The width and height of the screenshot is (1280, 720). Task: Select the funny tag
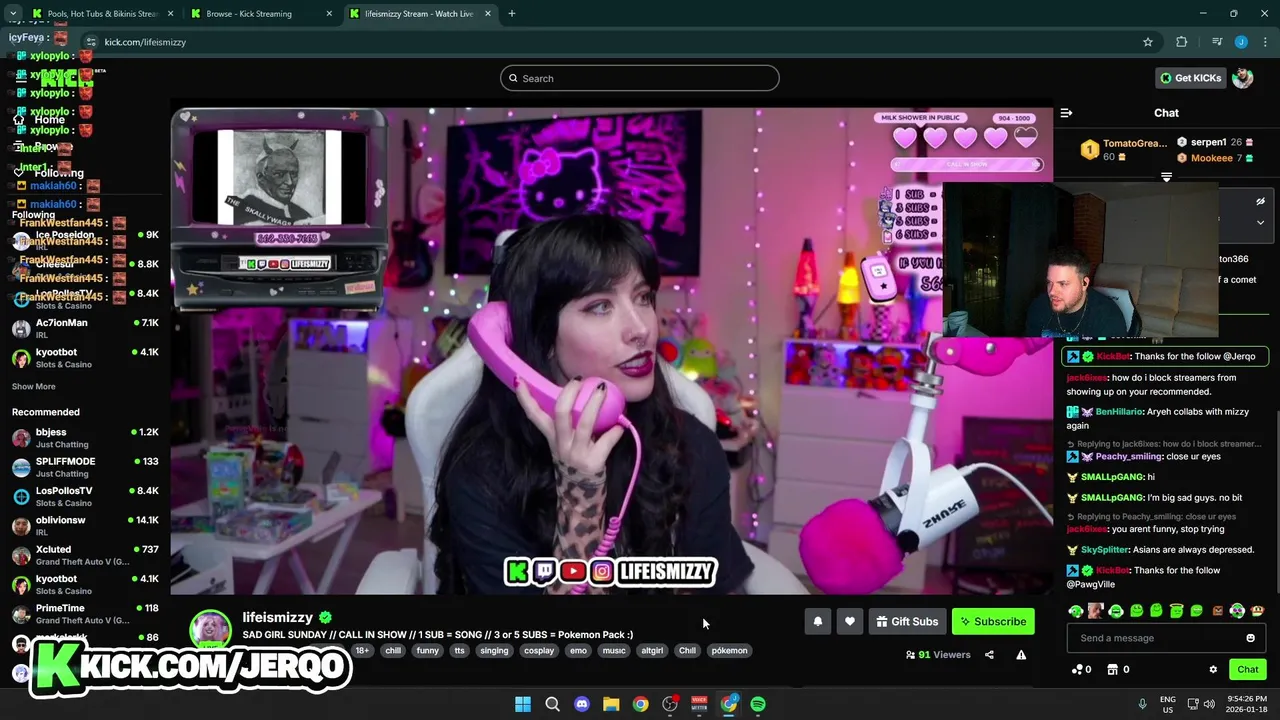point(428,651)
